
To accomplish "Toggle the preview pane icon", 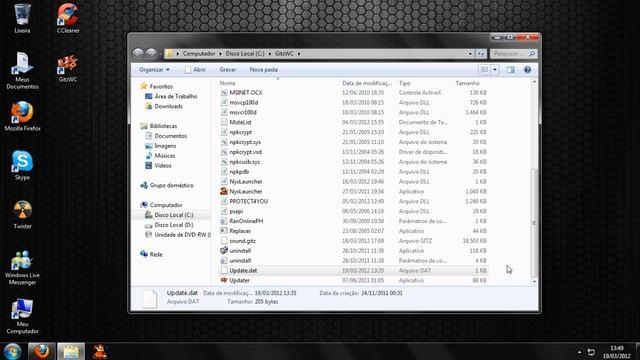I will click(x=511, y=70).
